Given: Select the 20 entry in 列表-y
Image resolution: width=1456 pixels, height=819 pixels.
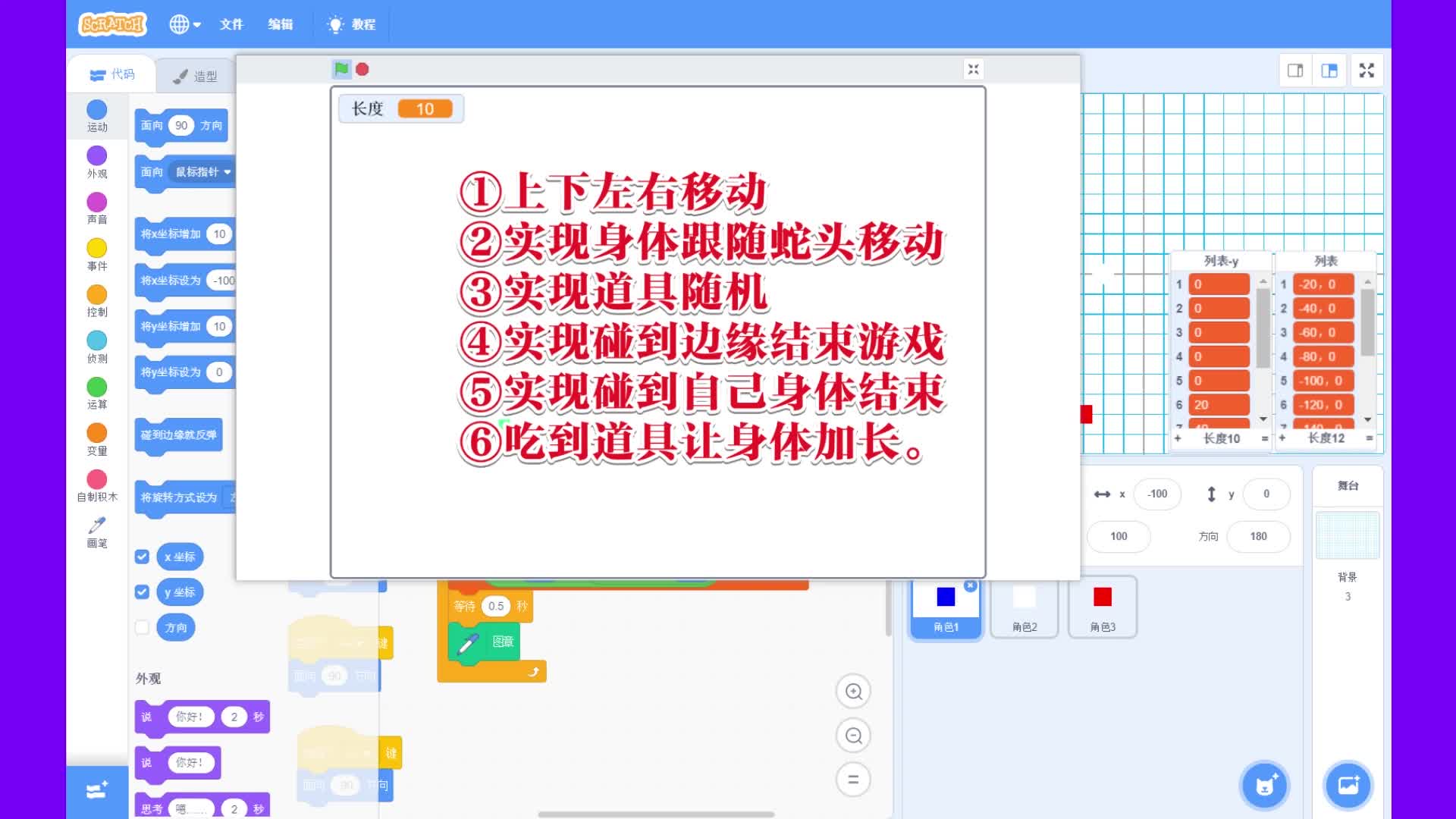Looking at the screenshot, I should pos(1219,405).
